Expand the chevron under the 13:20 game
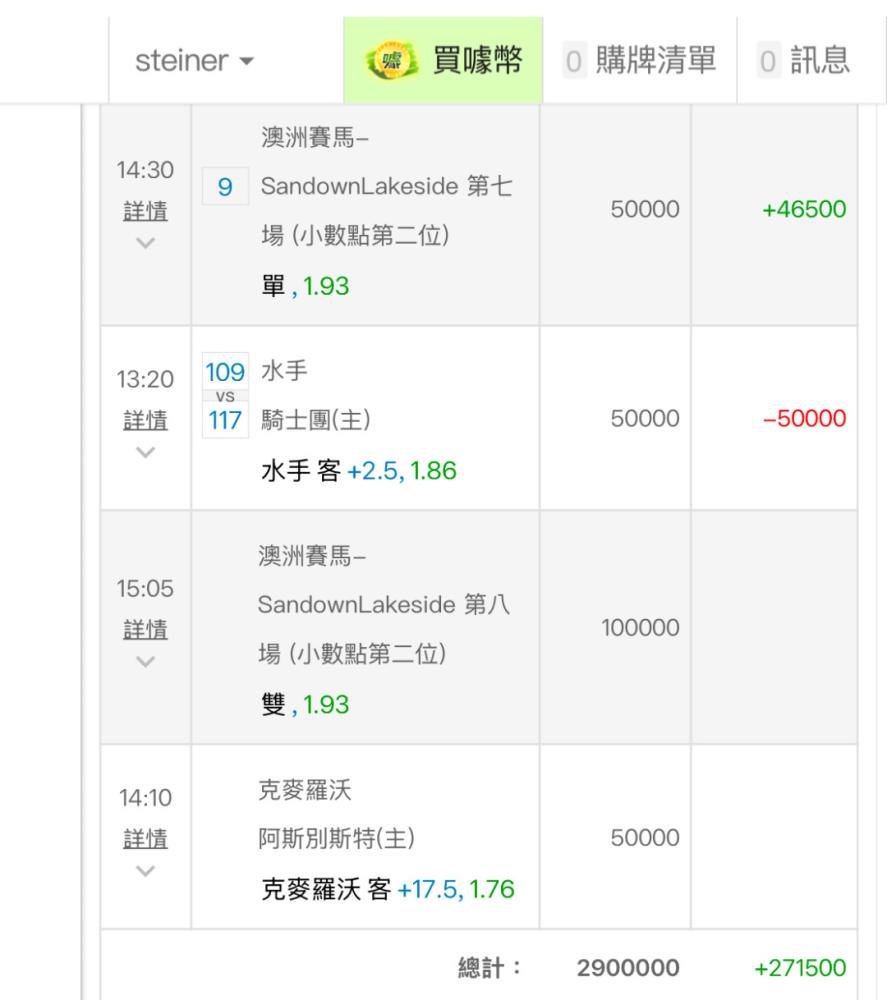This screenshot has width=887, height=1000. (x=145, y=451)
